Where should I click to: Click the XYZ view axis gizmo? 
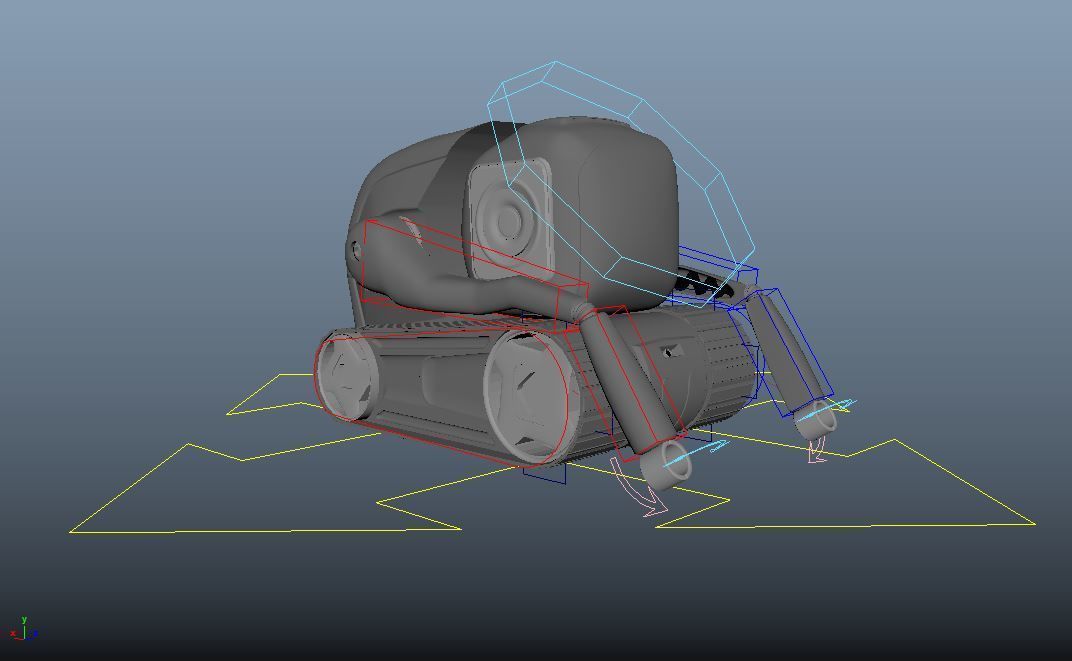coord(23,629)
